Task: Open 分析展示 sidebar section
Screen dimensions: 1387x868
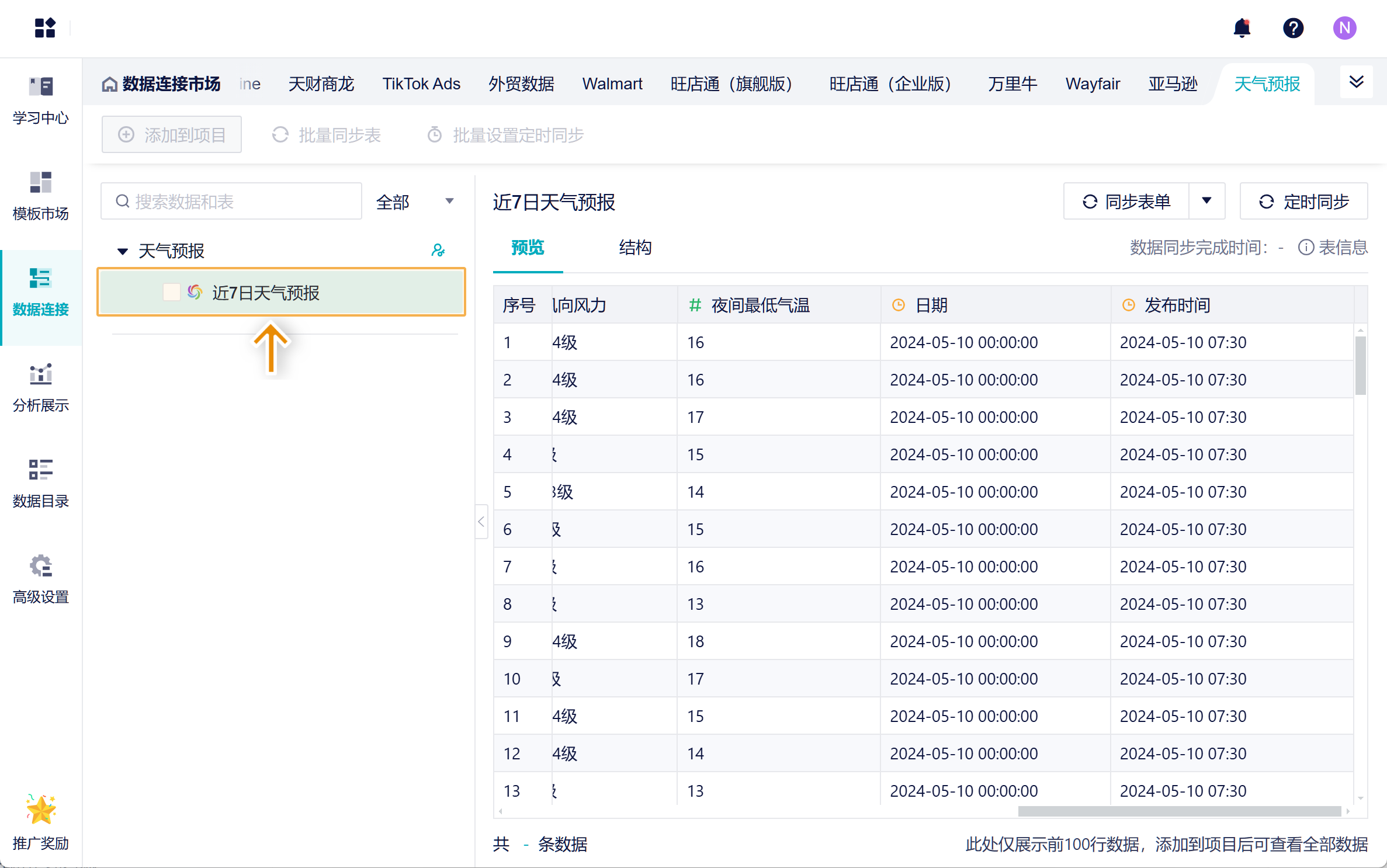Action: 40,387
